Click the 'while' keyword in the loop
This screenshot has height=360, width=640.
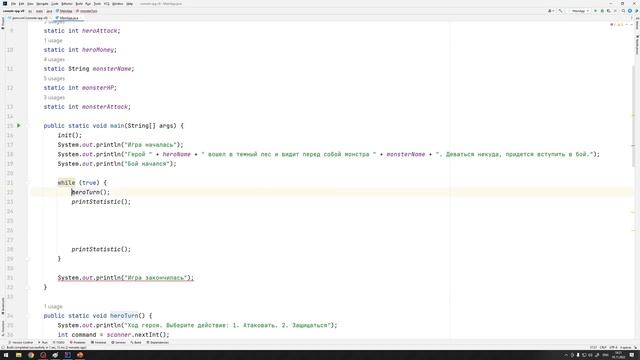click(x=66, y=183)
